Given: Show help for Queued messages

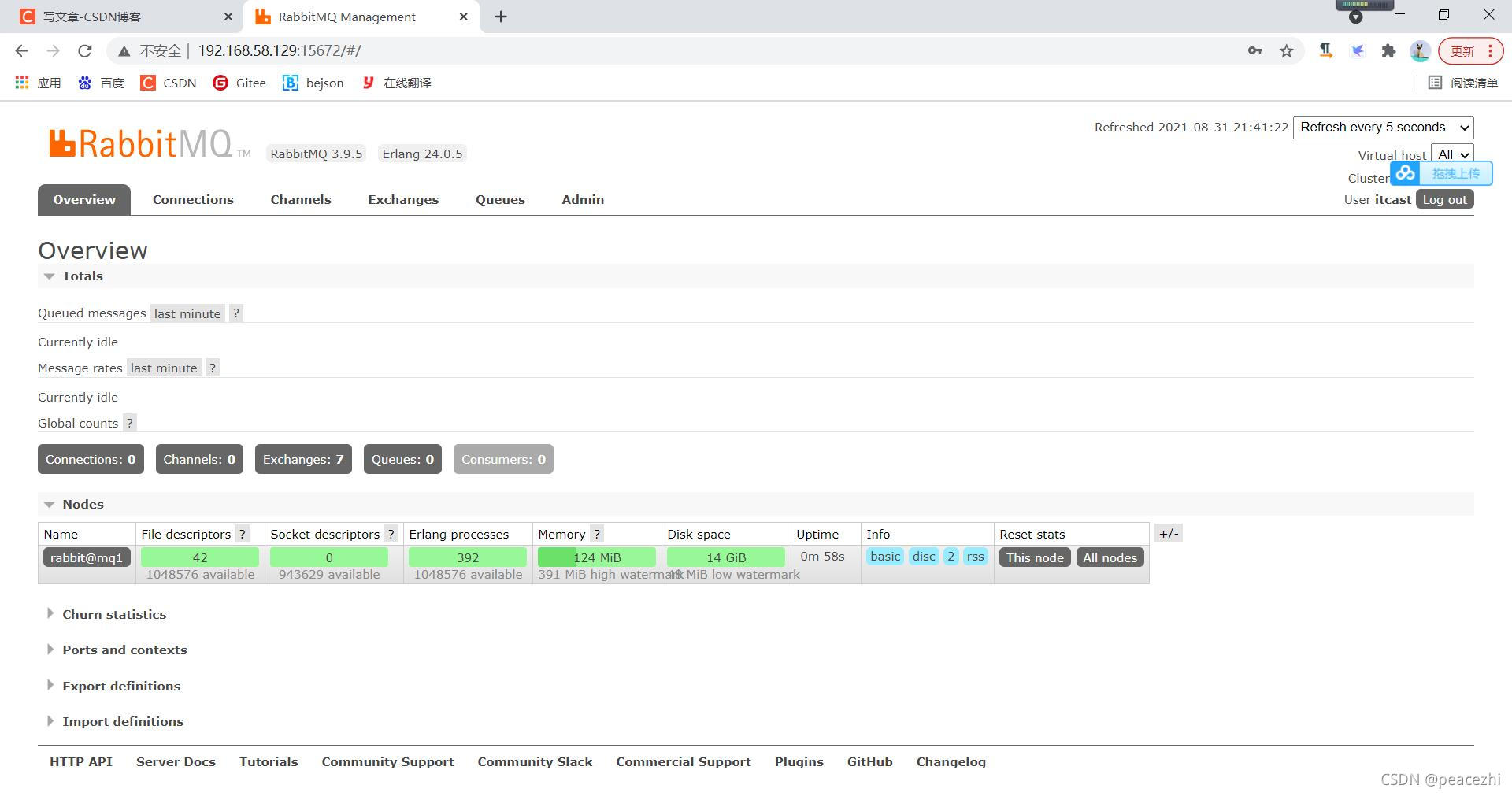Looking at the screenshot, I should [235, 313].
